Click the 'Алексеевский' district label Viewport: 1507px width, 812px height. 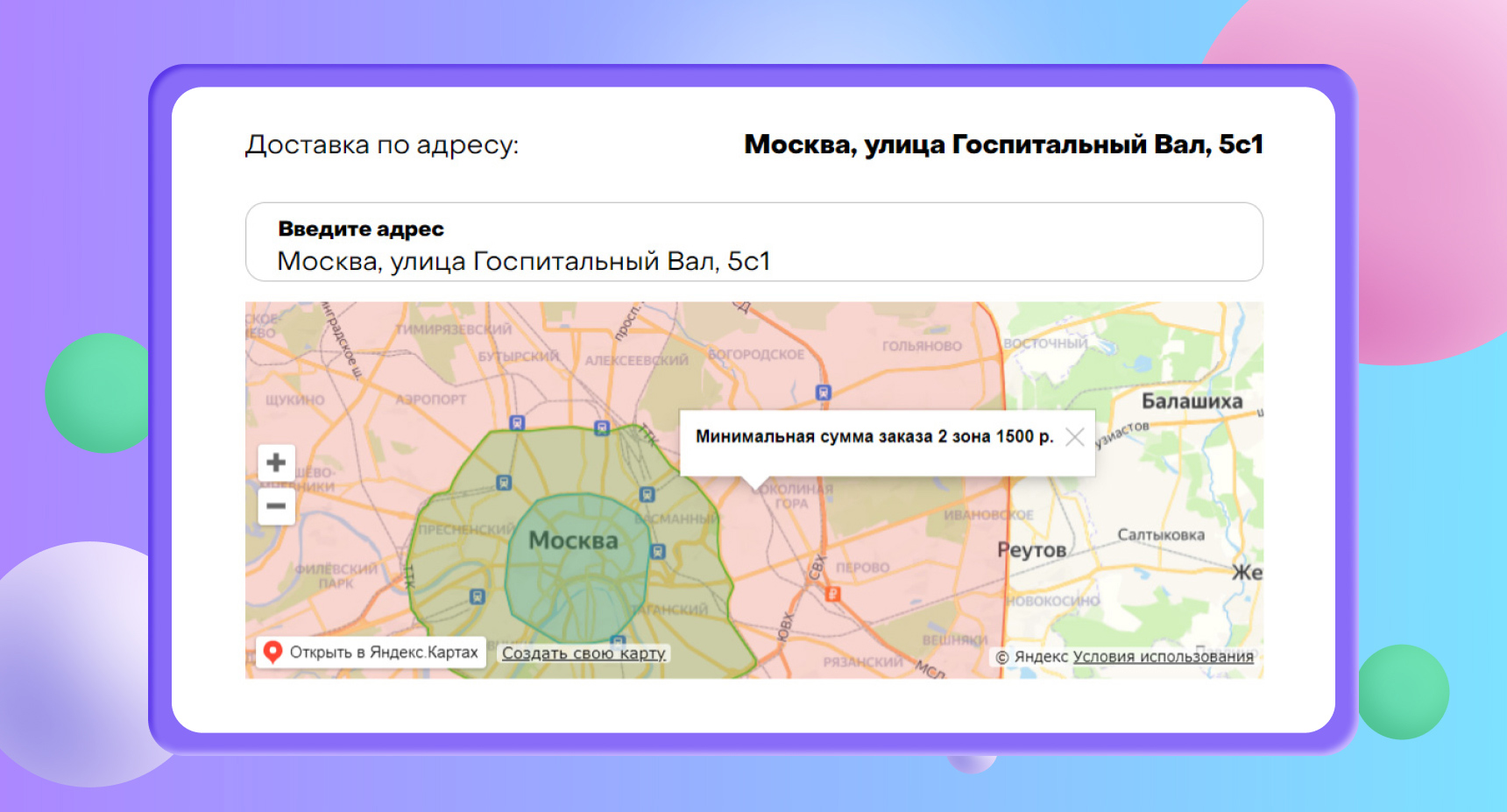click(636, 360)
